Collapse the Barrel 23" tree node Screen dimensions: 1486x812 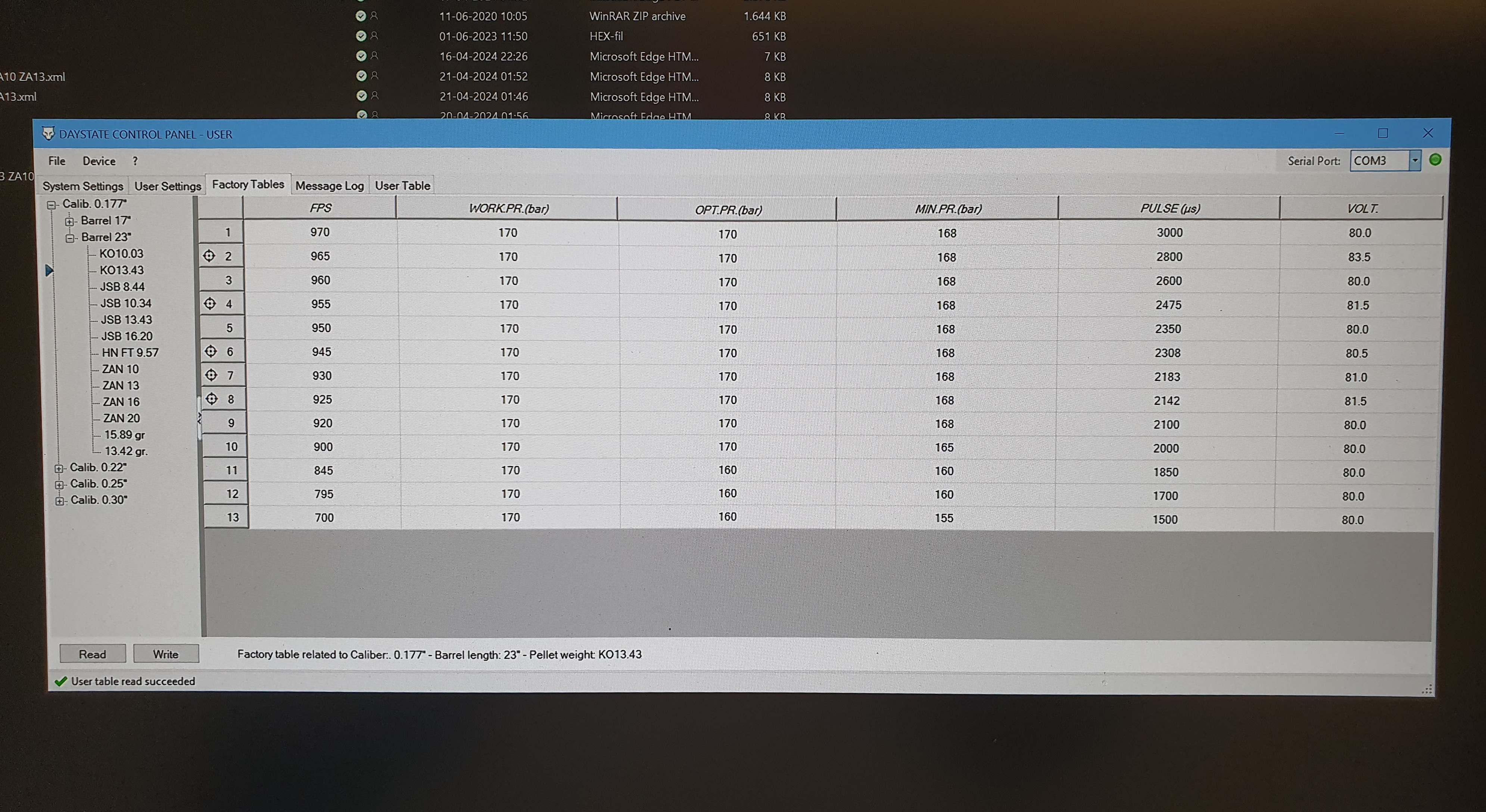(70, 238)
